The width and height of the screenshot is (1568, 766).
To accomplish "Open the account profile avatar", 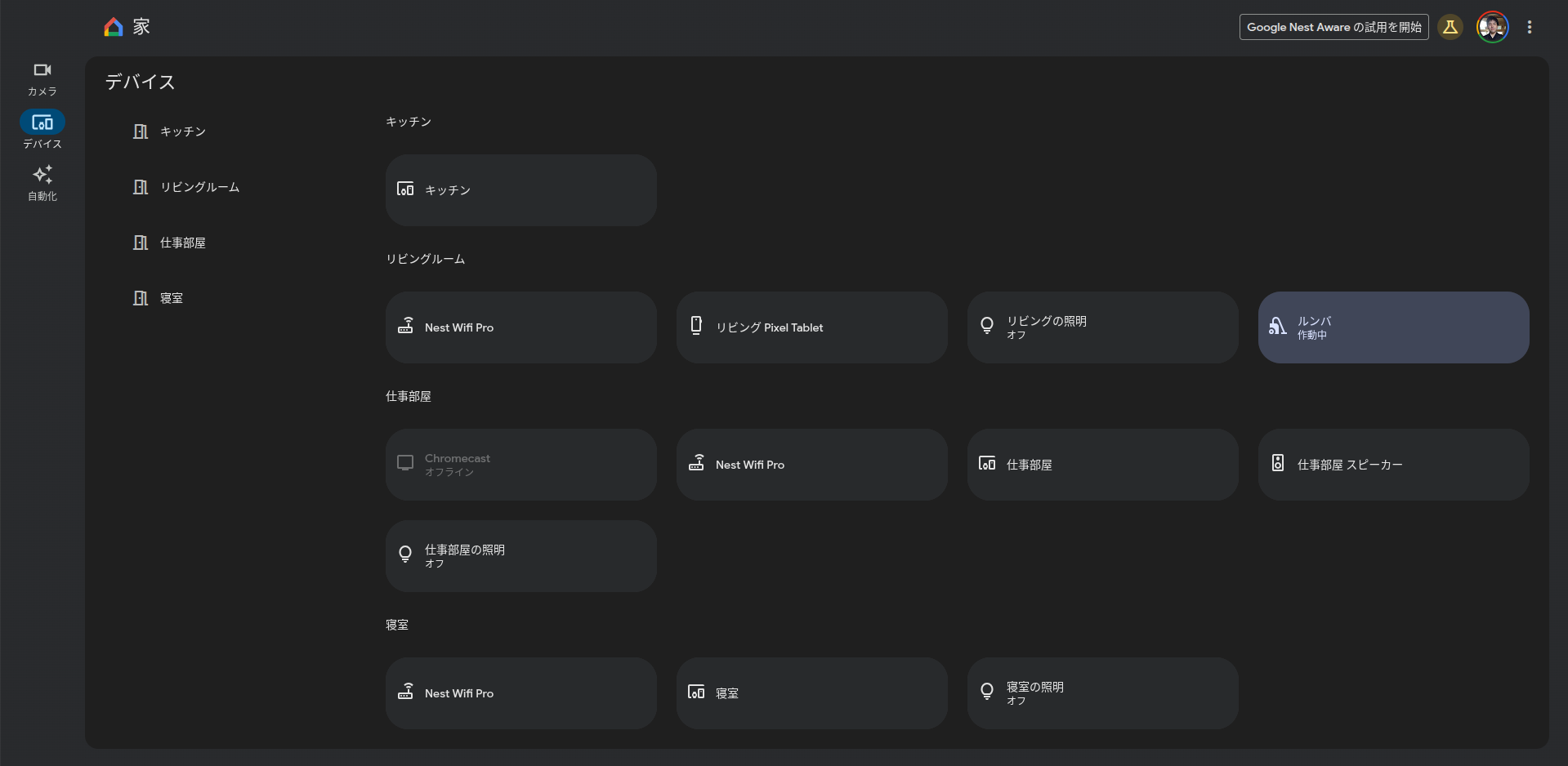I will (x=1493, y=27).
